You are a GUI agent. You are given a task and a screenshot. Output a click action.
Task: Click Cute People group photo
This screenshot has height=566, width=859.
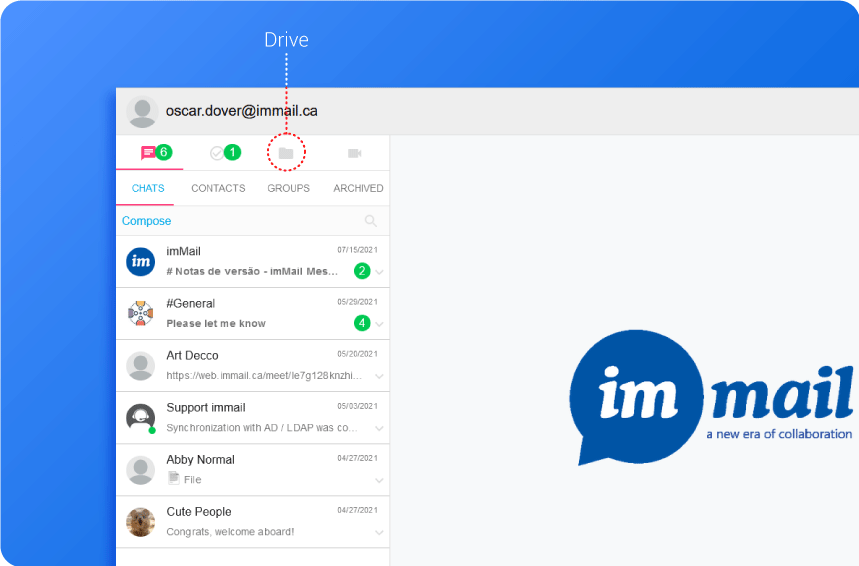[x=141, y=522]
